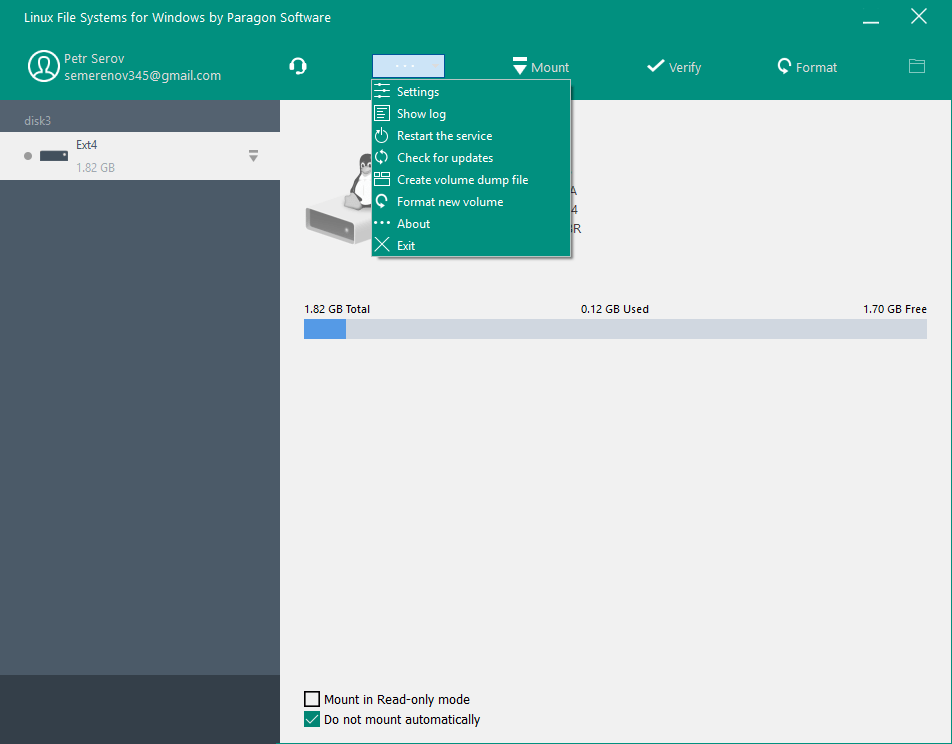Collapse the three-dot menu button
This screenshot has width=952, height=744.
pyautogui.click(x=408, y=65)
